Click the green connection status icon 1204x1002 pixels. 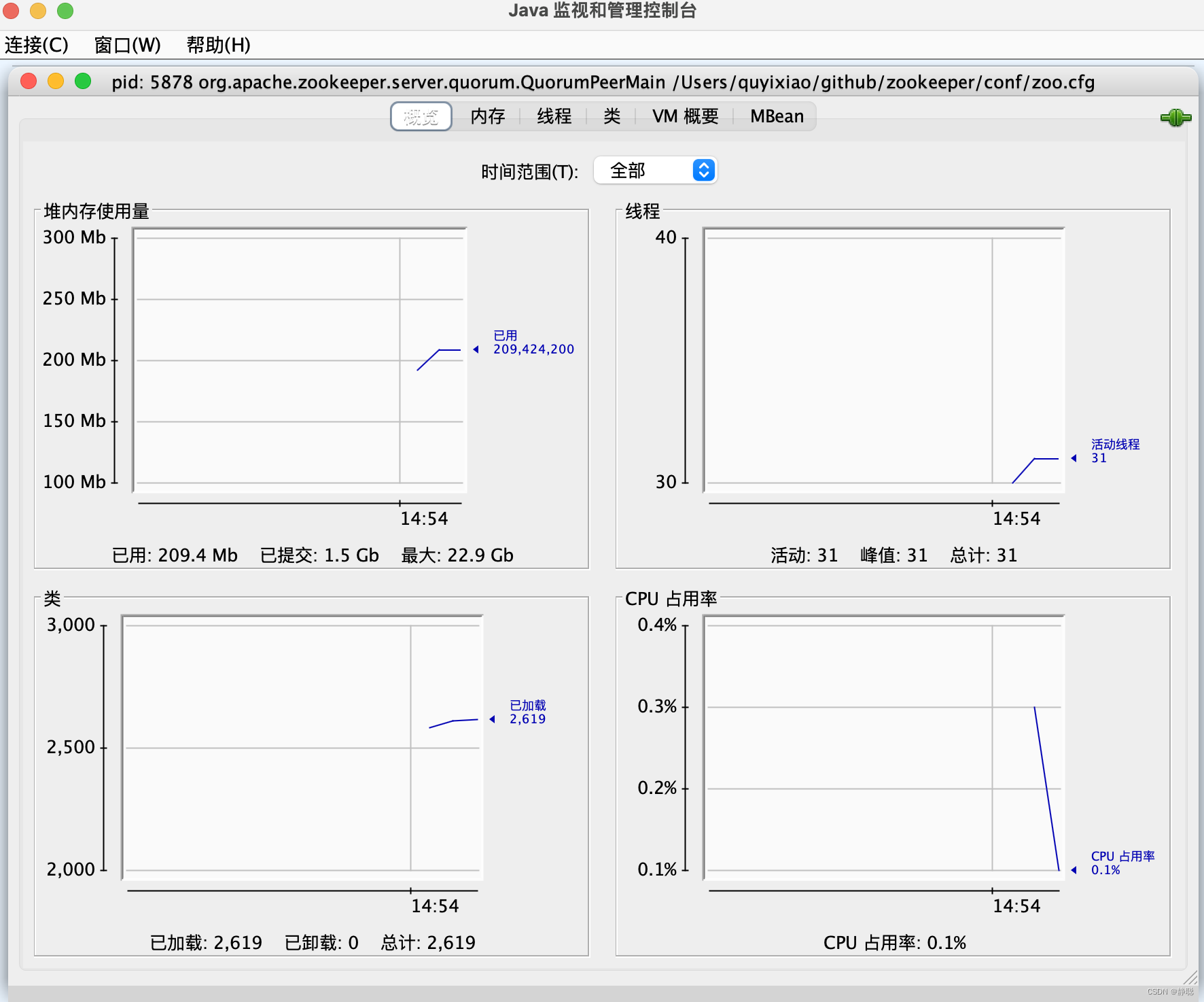click(x=1175, y=118)
